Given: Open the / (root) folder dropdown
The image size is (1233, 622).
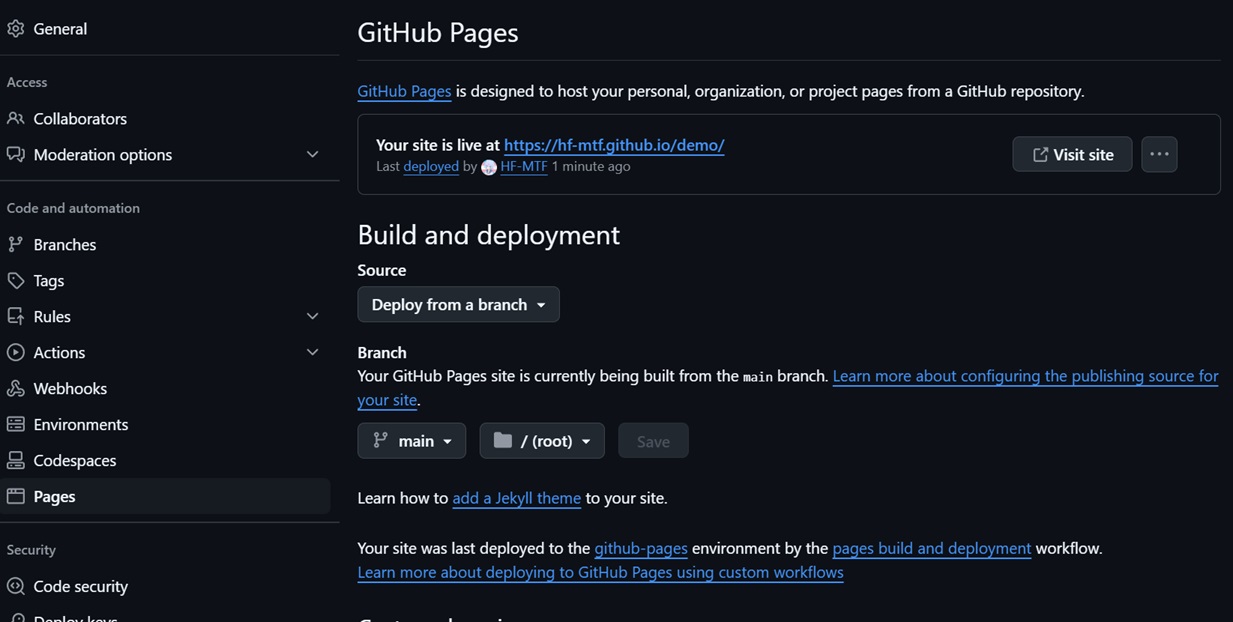Looking at the screenshot, I should [541, 441].
